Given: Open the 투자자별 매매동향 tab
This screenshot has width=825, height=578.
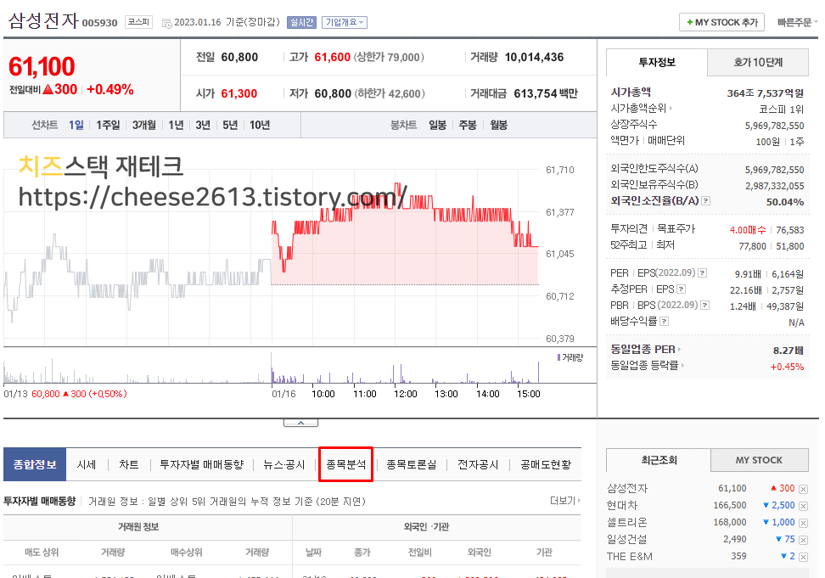Looking at the screenshot, I should click(202, 464).
